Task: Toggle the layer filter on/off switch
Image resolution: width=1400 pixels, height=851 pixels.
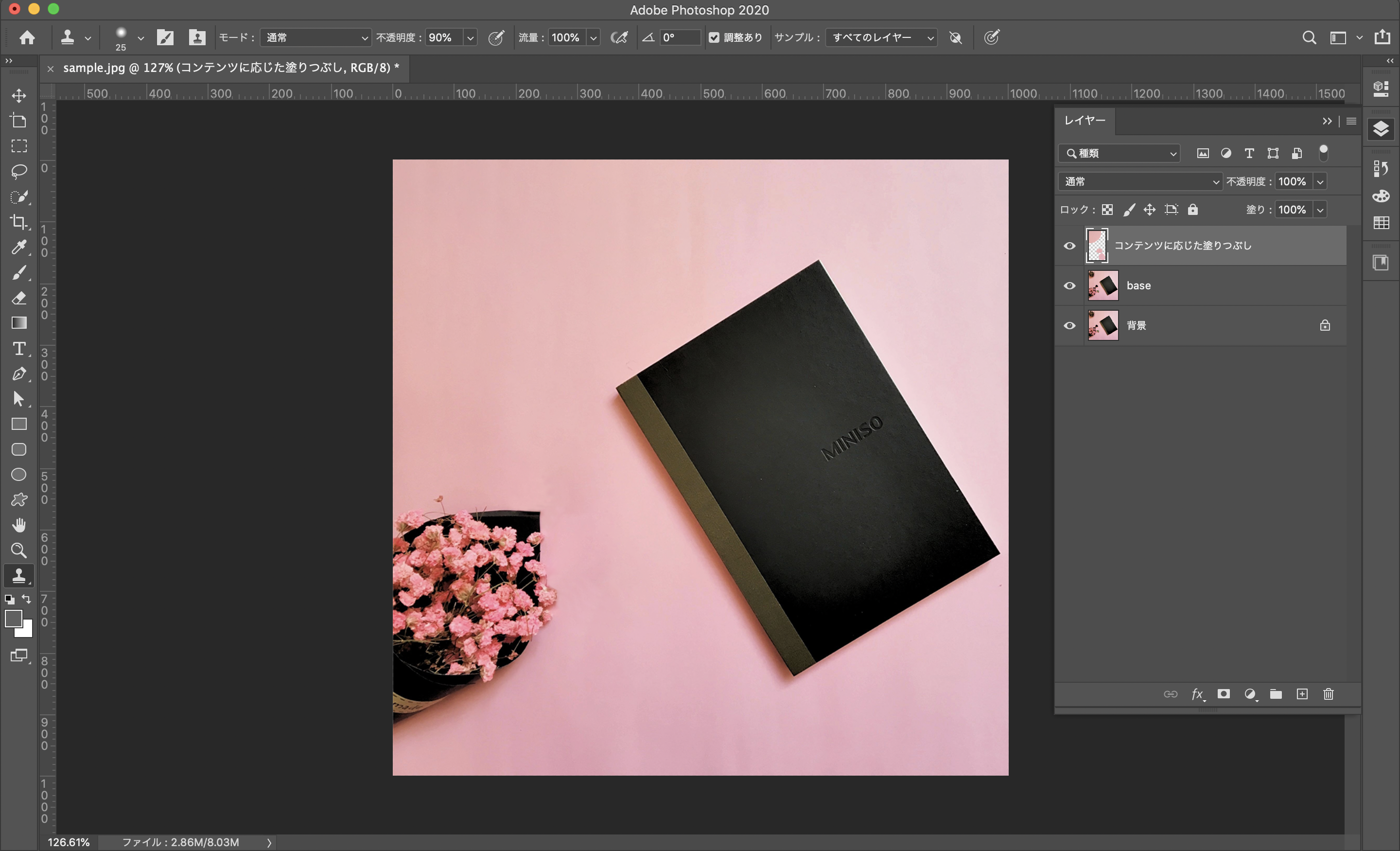Action: 1323,153
